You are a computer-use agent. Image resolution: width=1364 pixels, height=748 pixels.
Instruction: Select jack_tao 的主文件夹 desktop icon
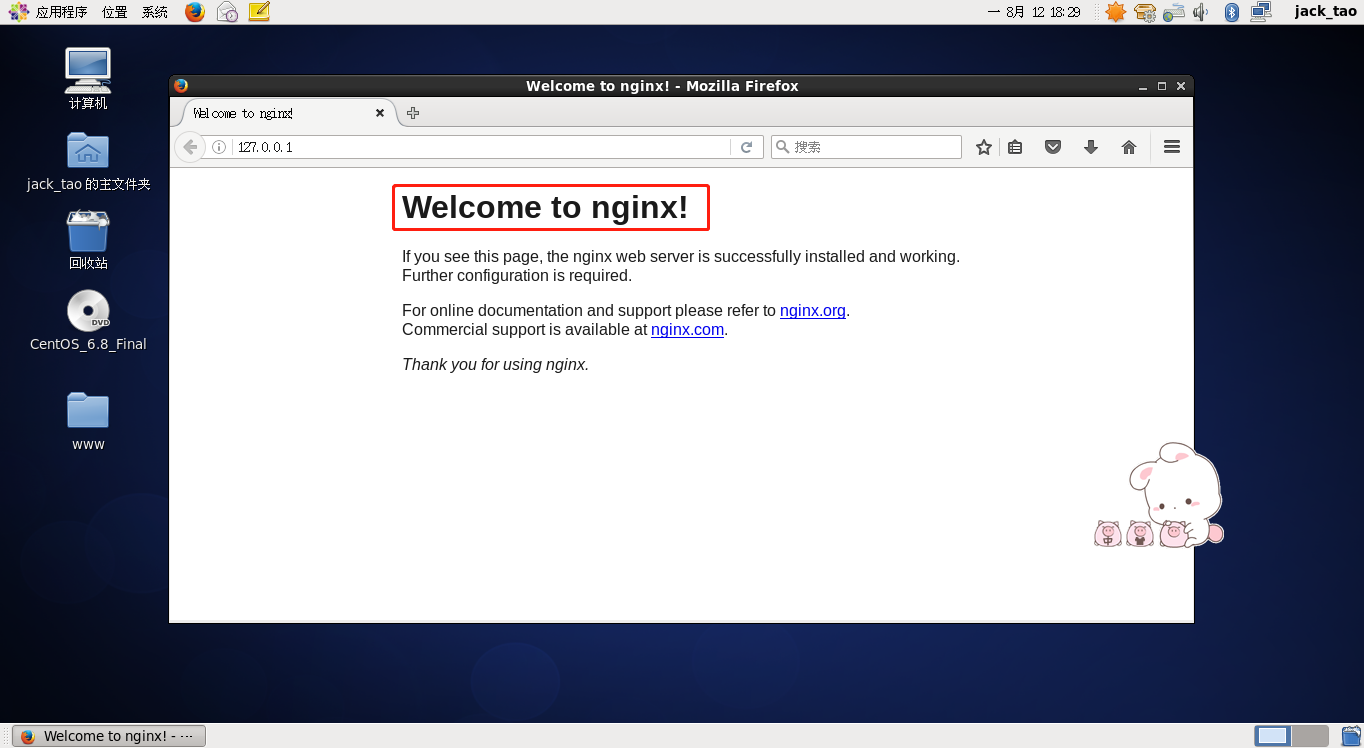88,162
